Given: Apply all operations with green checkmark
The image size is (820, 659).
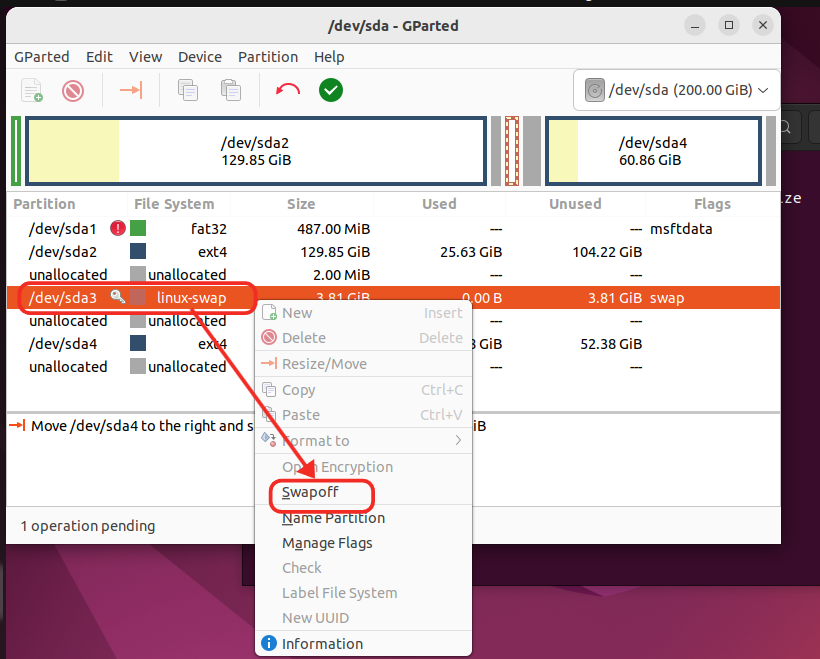Looking at the screenshot, I should (331, 90).
